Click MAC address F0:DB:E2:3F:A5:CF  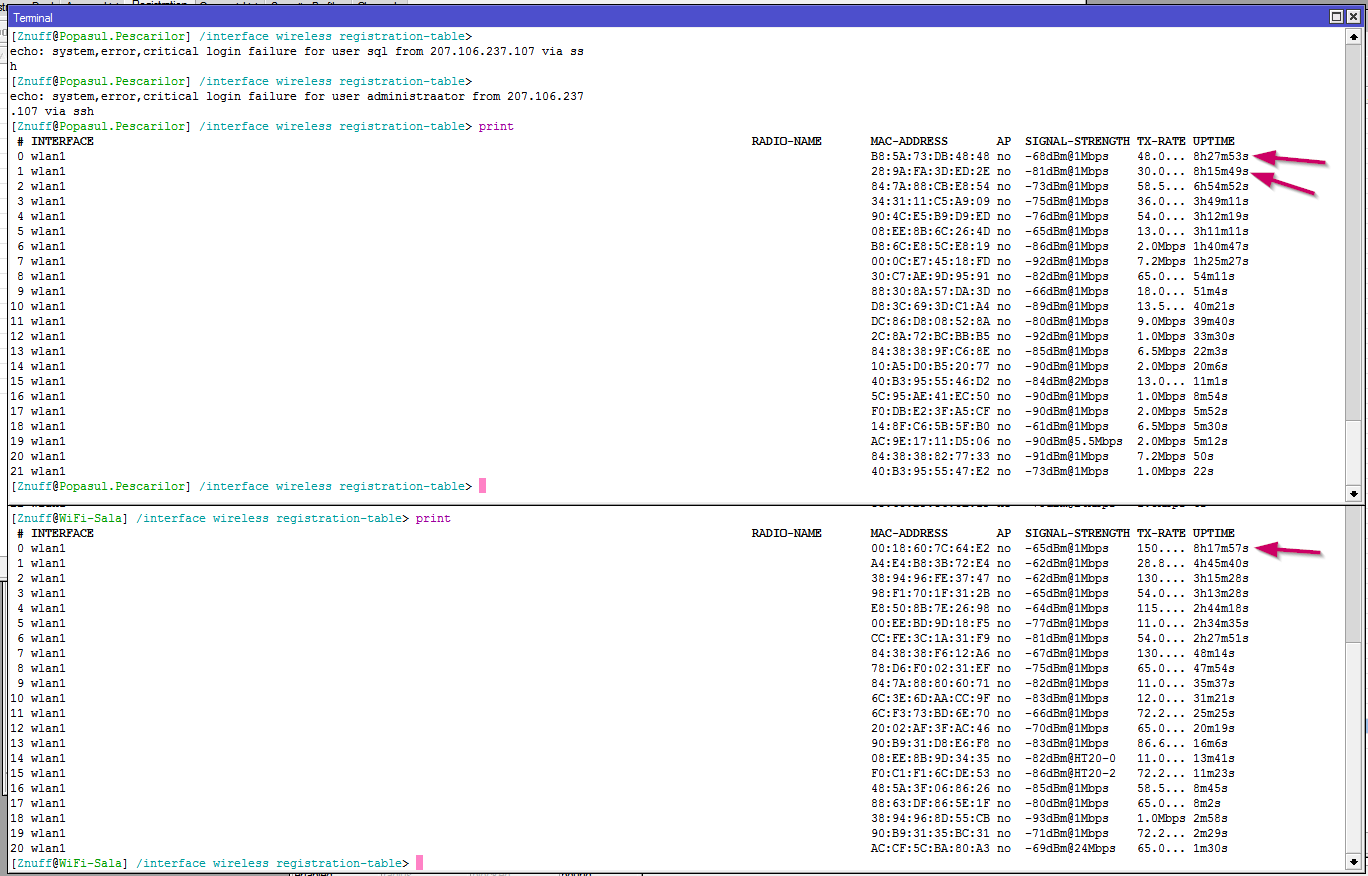tap(930, 411)
